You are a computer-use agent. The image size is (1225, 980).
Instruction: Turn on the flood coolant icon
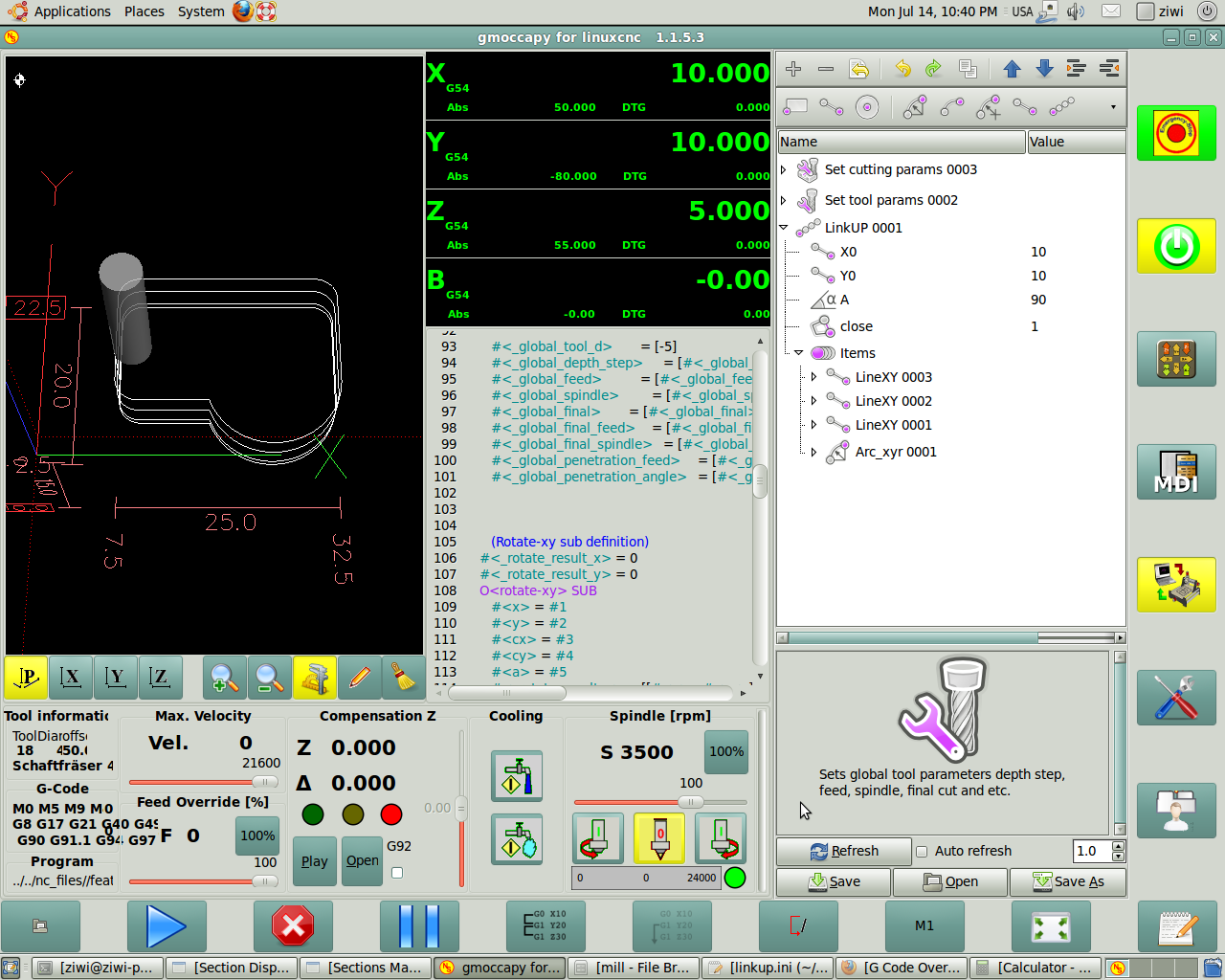pyautogui.click(x=517, y=776)
